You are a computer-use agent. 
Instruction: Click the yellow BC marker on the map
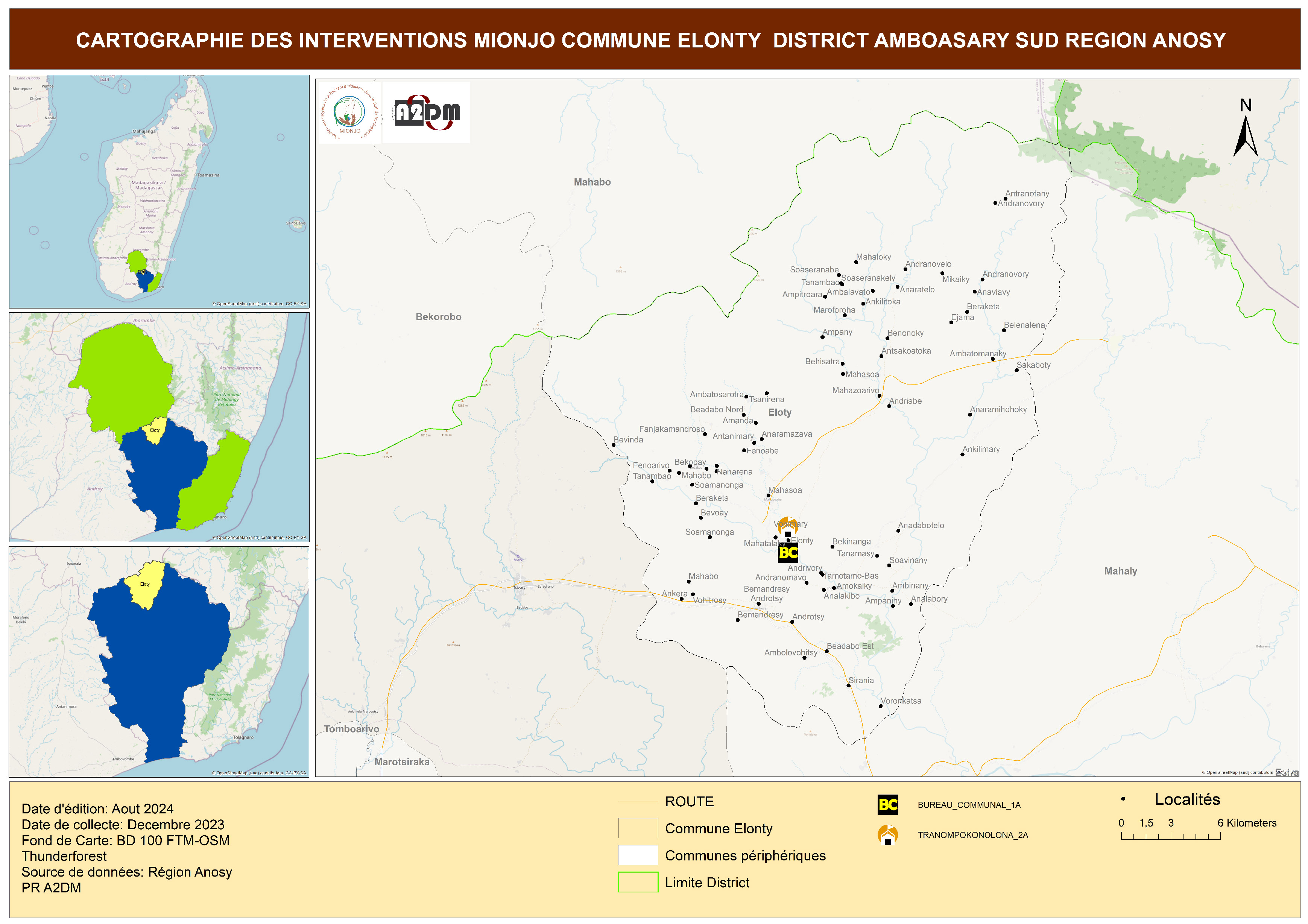click(x=788, y=553)
